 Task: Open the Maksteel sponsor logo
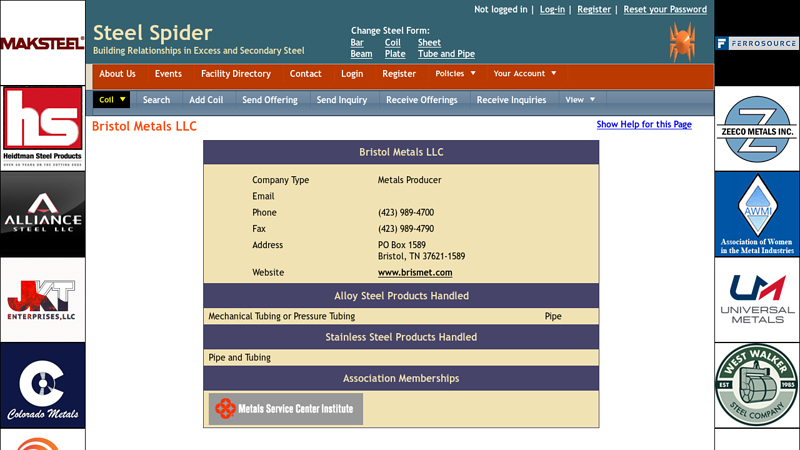click(43, 43)
